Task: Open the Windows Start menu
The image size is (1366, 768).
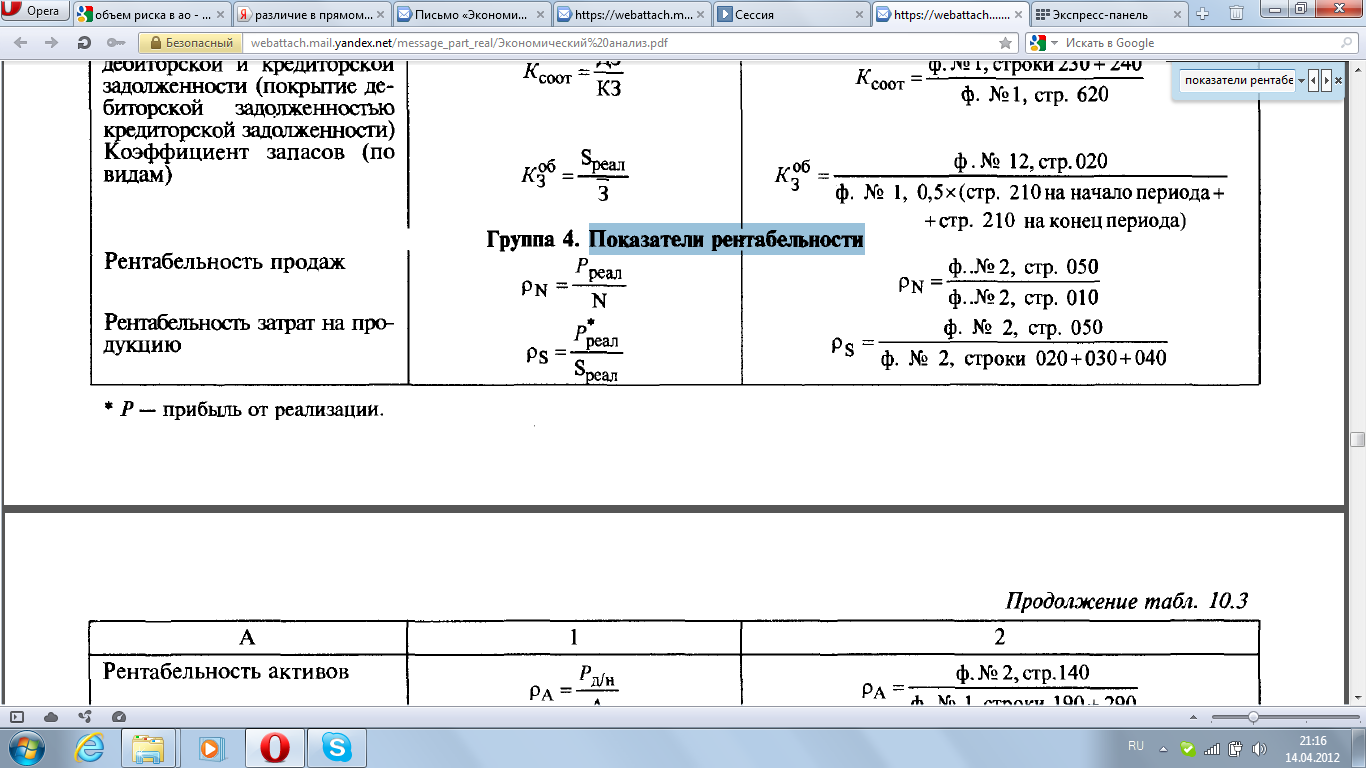Action: [25, 747]
